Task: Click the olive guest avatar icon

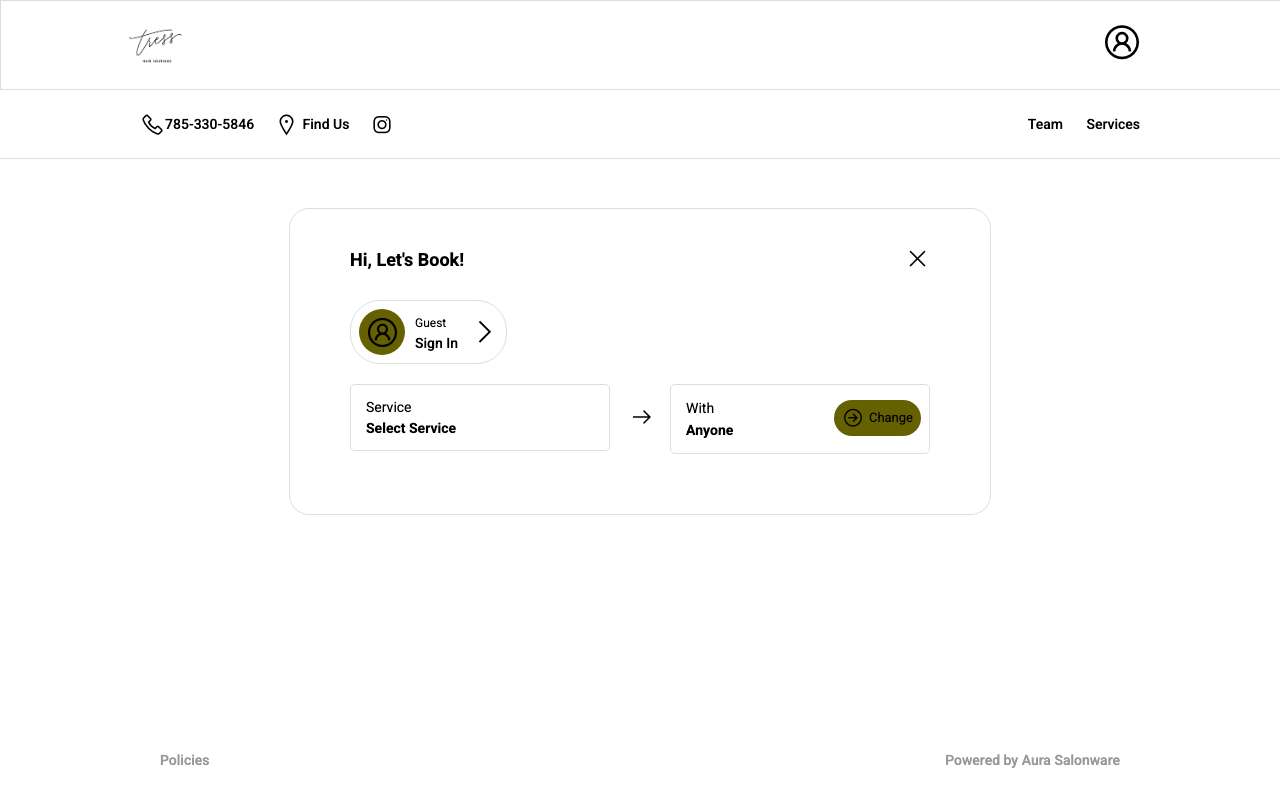Action: coord(382,332)
